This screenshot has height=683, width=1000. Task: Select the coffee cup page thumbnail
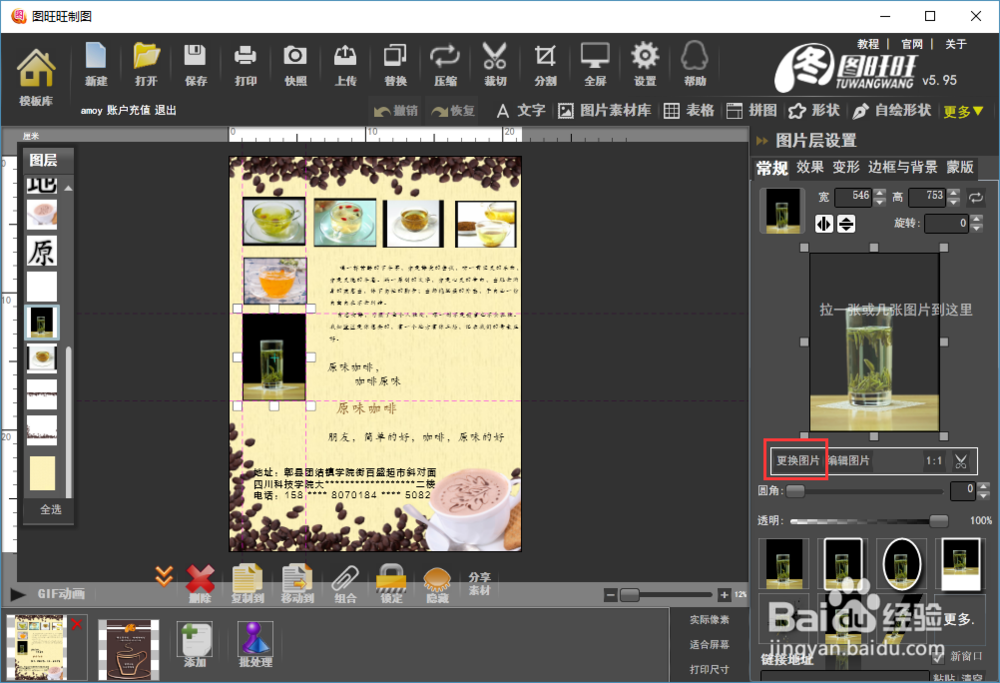tap(128, 649)
